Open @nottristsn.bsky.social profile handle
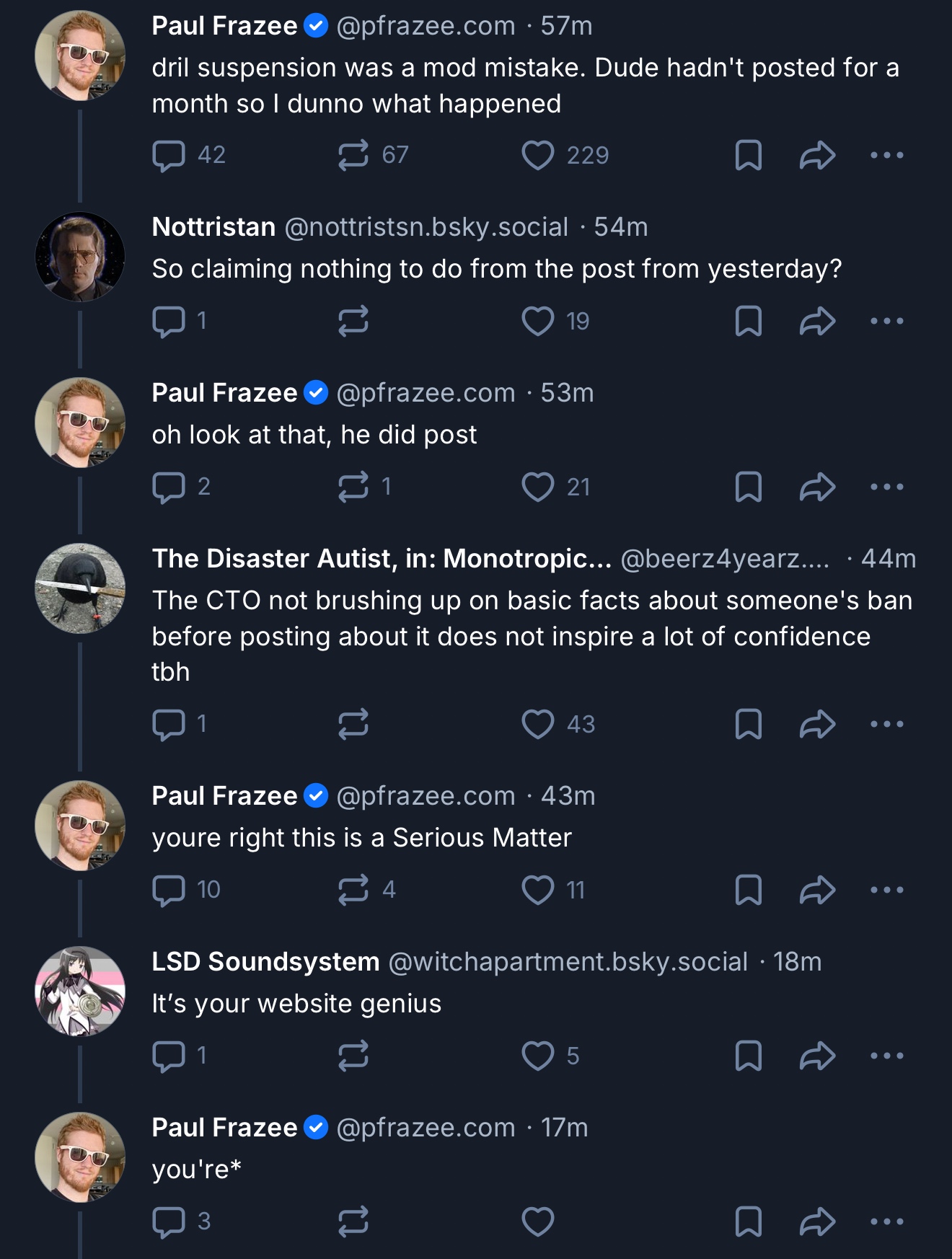The width and height of the screenshot is (952, 1259). [426, 227]
